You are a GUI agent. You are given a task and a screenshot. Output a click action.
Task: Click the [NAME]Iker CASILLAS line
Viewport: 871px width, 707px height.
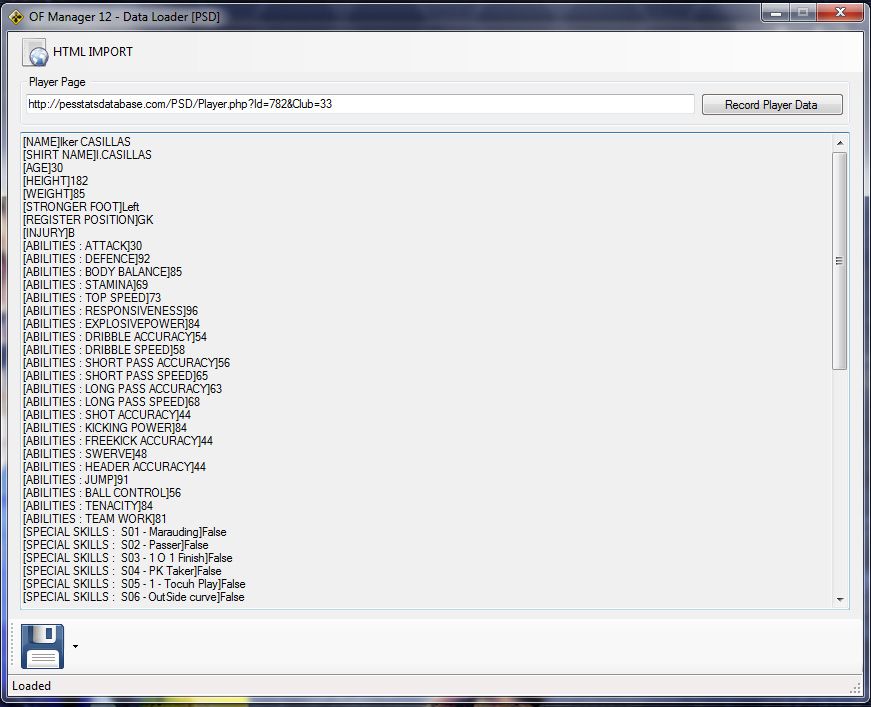click(x=77, y=142)
